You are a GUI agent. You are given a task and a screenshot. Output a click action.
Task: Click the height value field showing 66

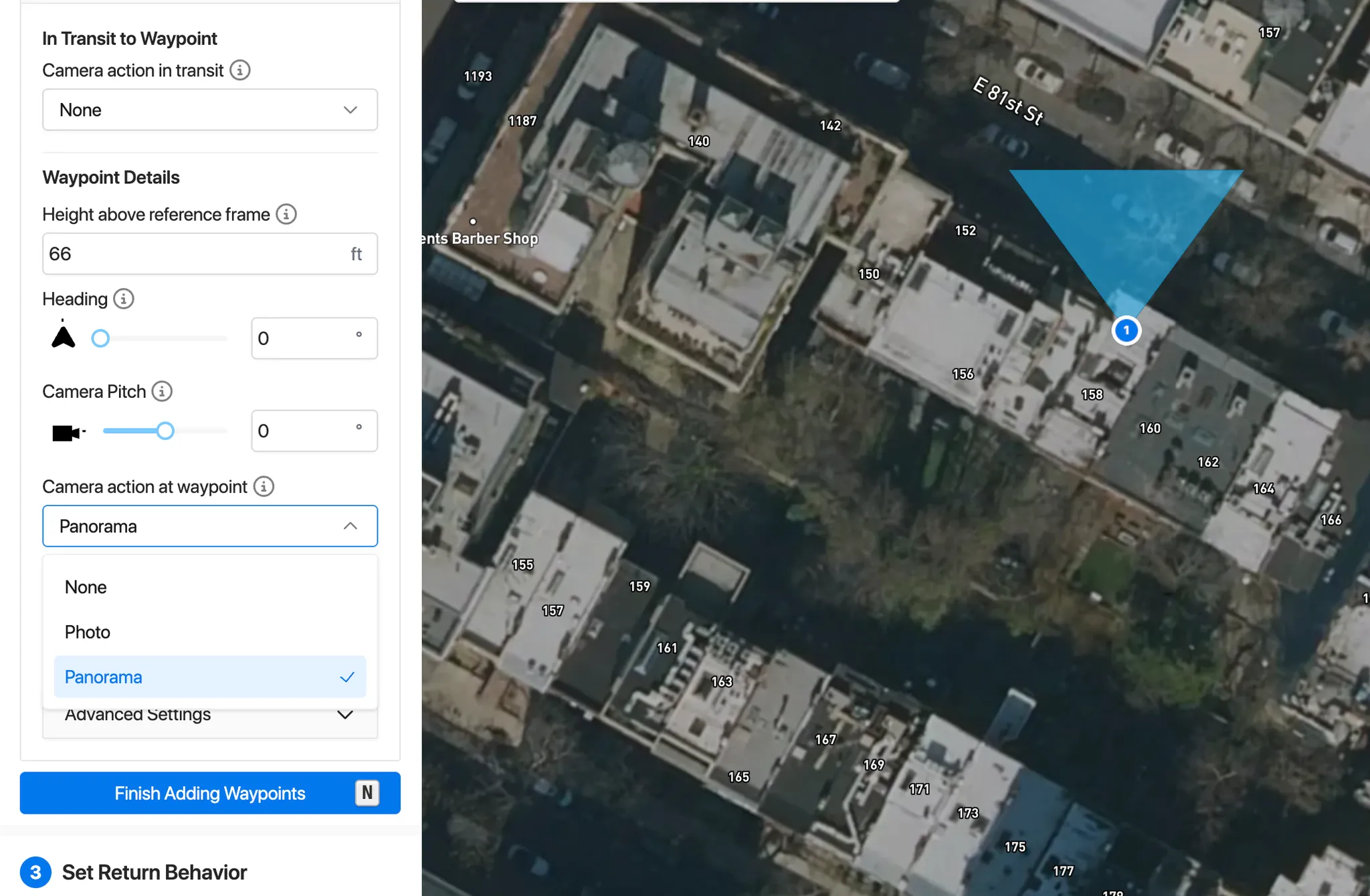210,253
